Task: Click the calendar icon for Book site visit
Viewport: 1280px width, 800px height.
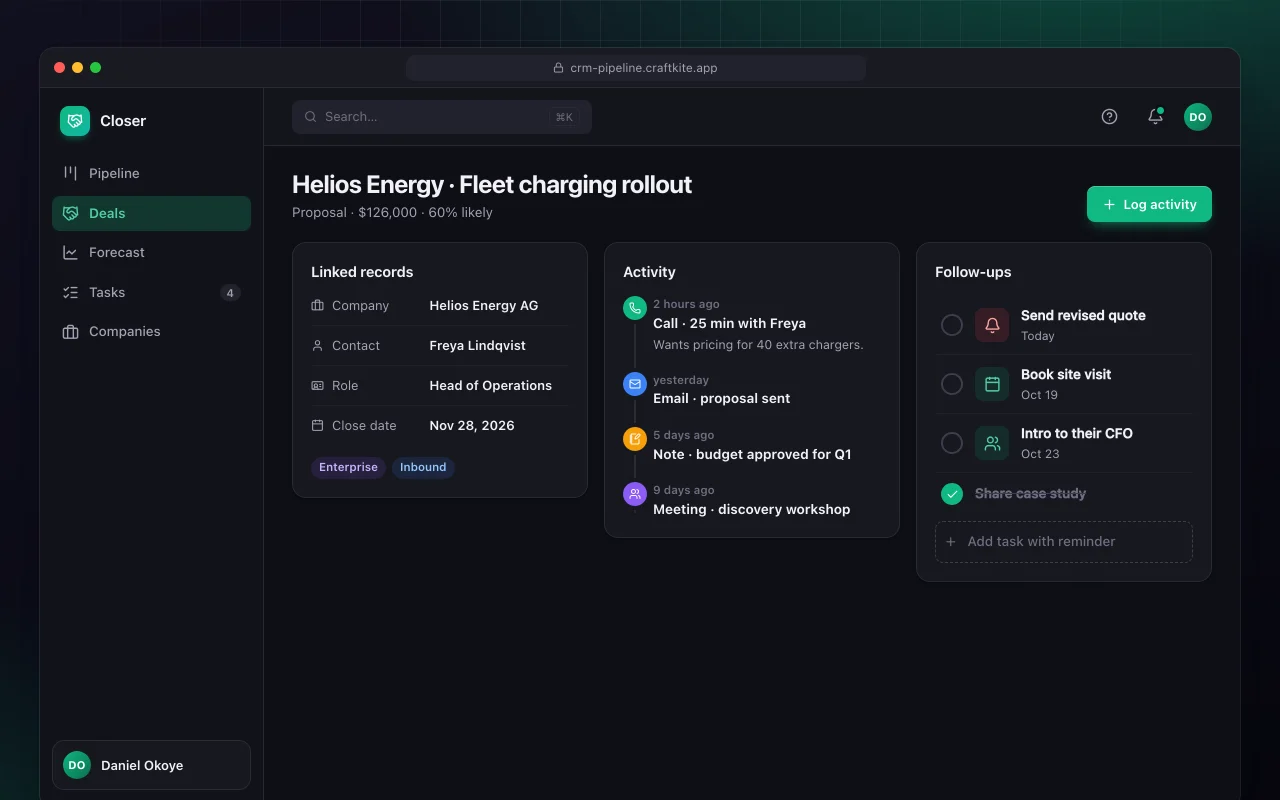Action: click(x=992, y=384)
